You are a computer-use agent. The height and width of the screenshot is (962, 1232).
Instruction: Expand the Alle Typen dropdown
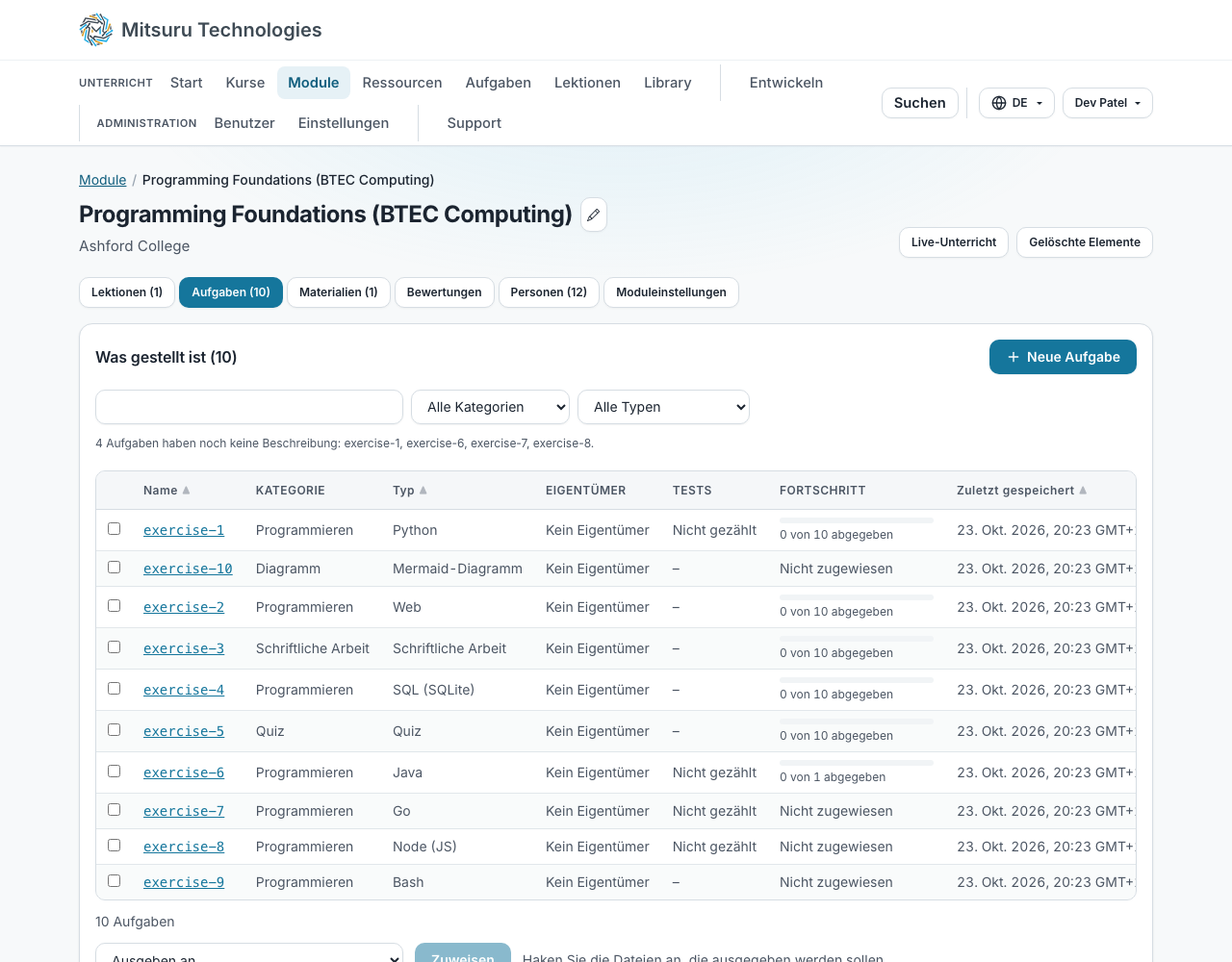663,407
